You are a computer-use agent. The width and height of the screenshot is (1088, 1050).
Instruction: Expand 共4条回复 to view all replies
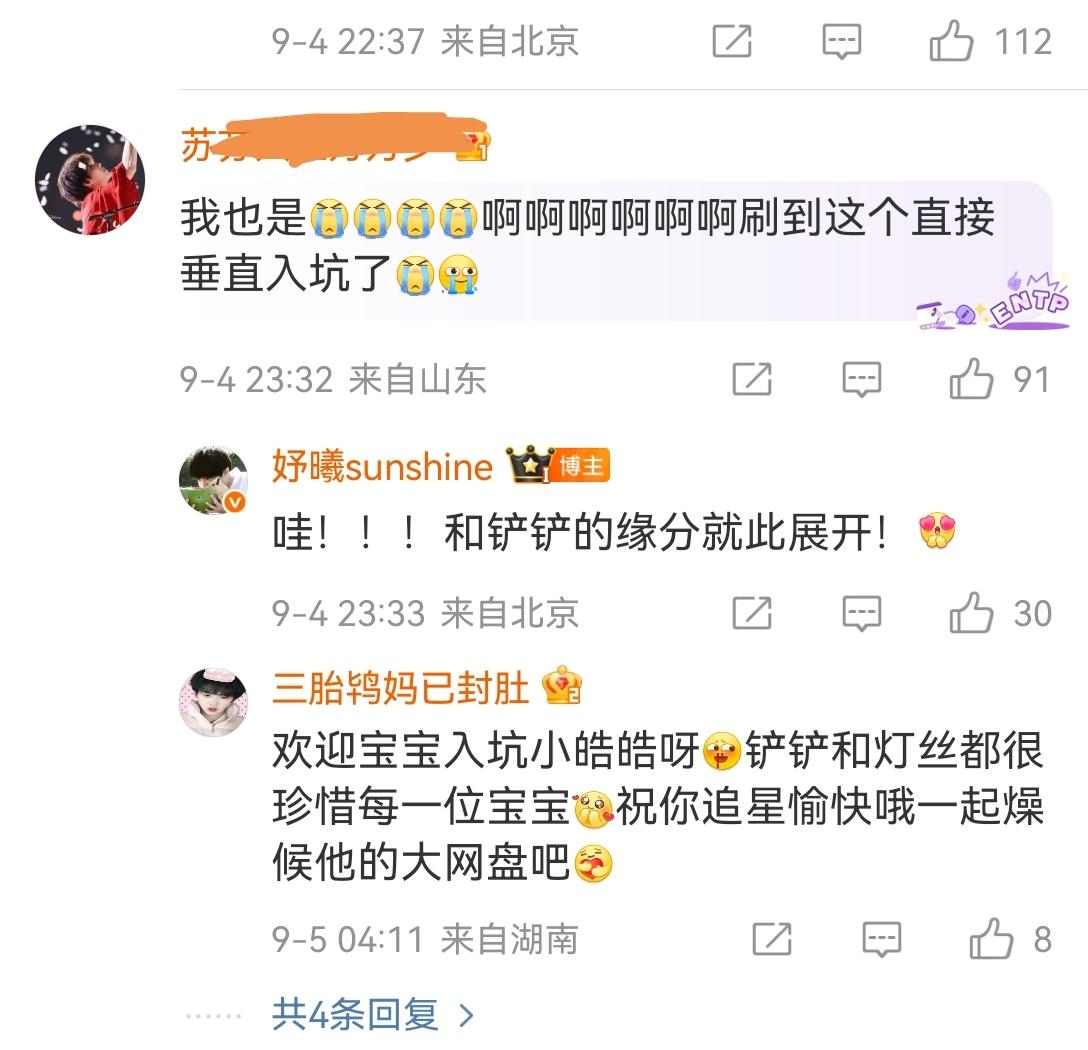tap(355, 1015)
